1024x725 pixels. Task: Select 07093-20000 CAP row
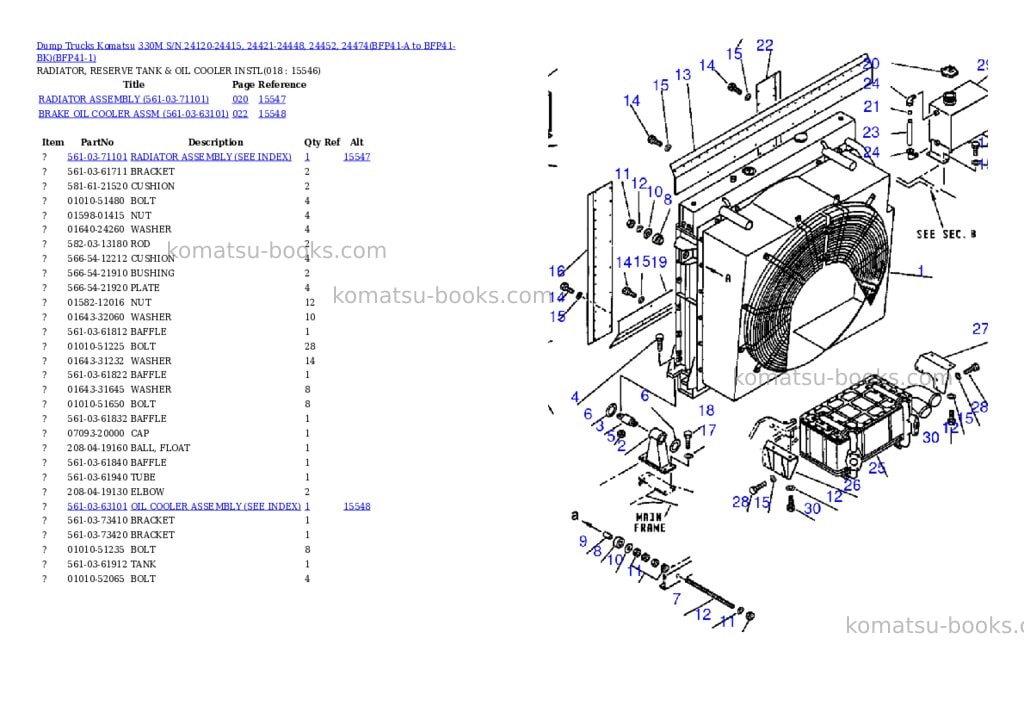click(176, 434)
